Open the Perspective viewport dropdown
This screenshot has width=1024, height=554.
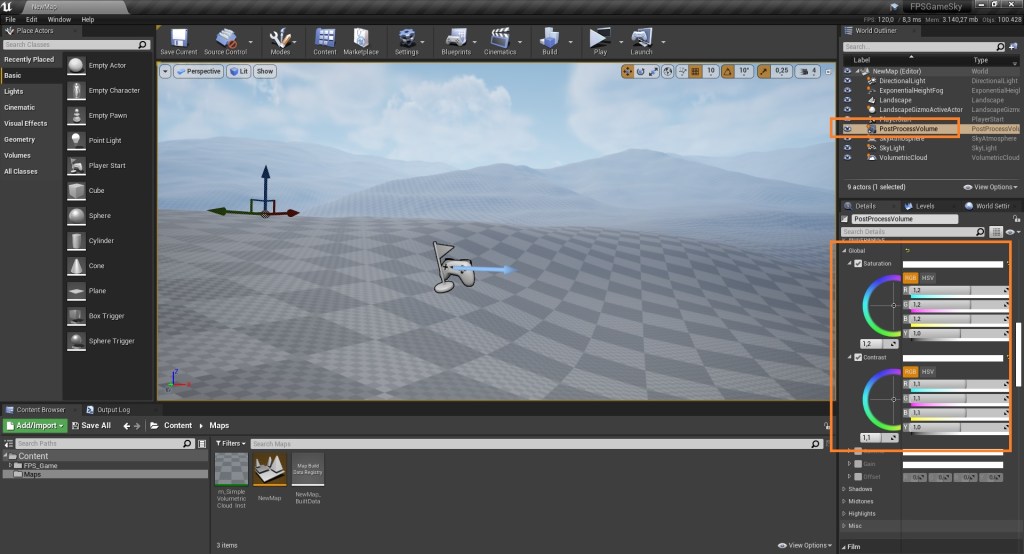[198, 72]
